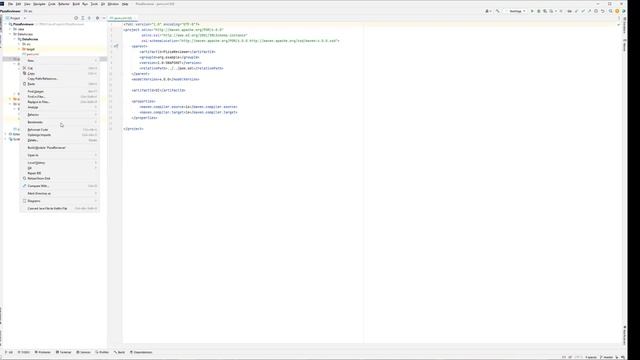Choose Delete... from context menu
This screenshot has height=360, width=640.
click(x=60, y=140)
